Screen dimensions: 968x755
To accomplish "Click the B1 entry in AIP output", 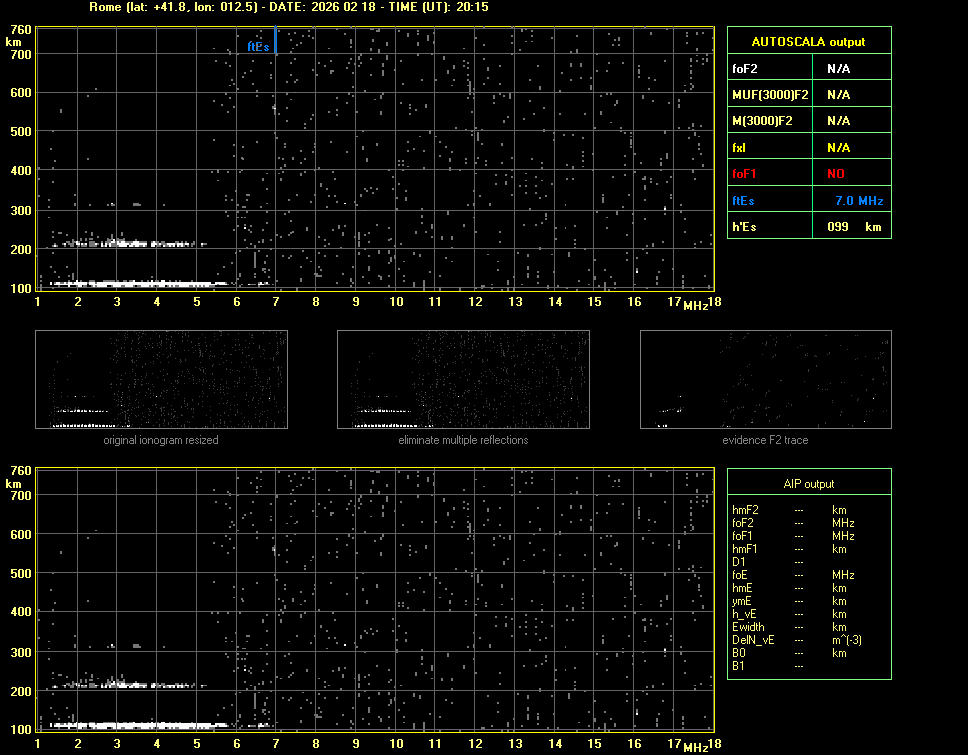I will (x=739, y=666).
